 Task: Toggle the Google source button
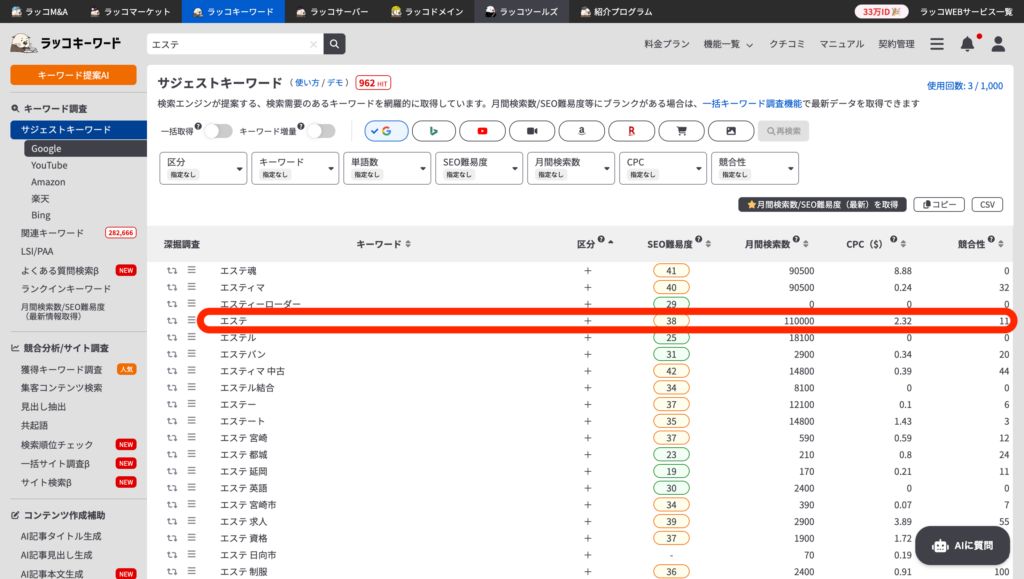386,131
